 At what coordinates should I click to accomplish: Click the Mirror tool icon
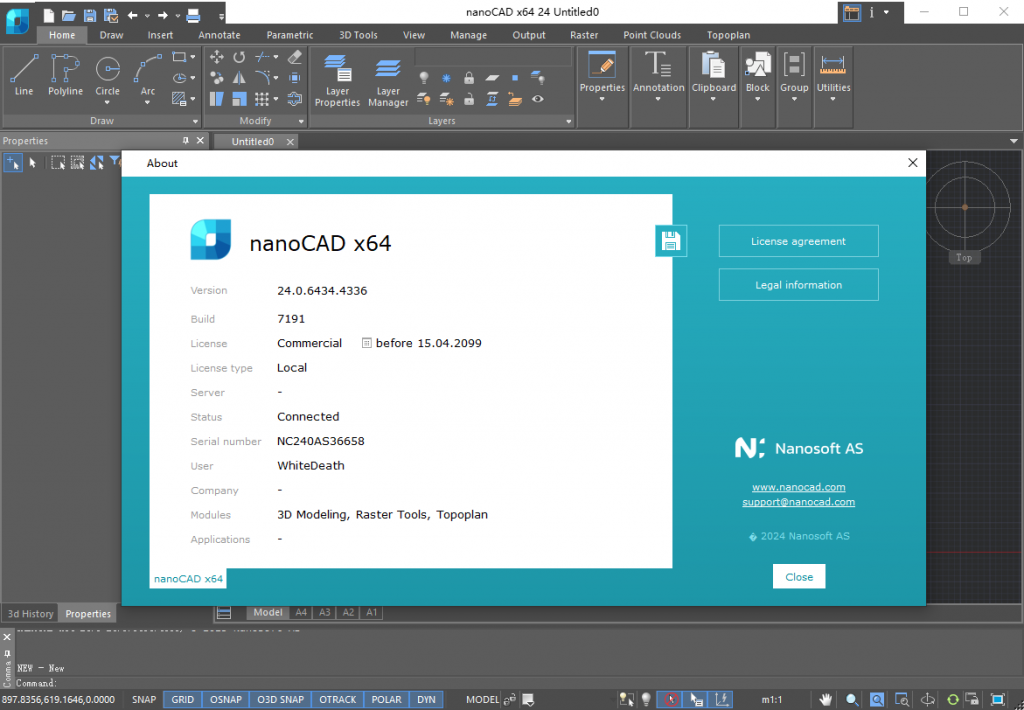click(240, 78)
